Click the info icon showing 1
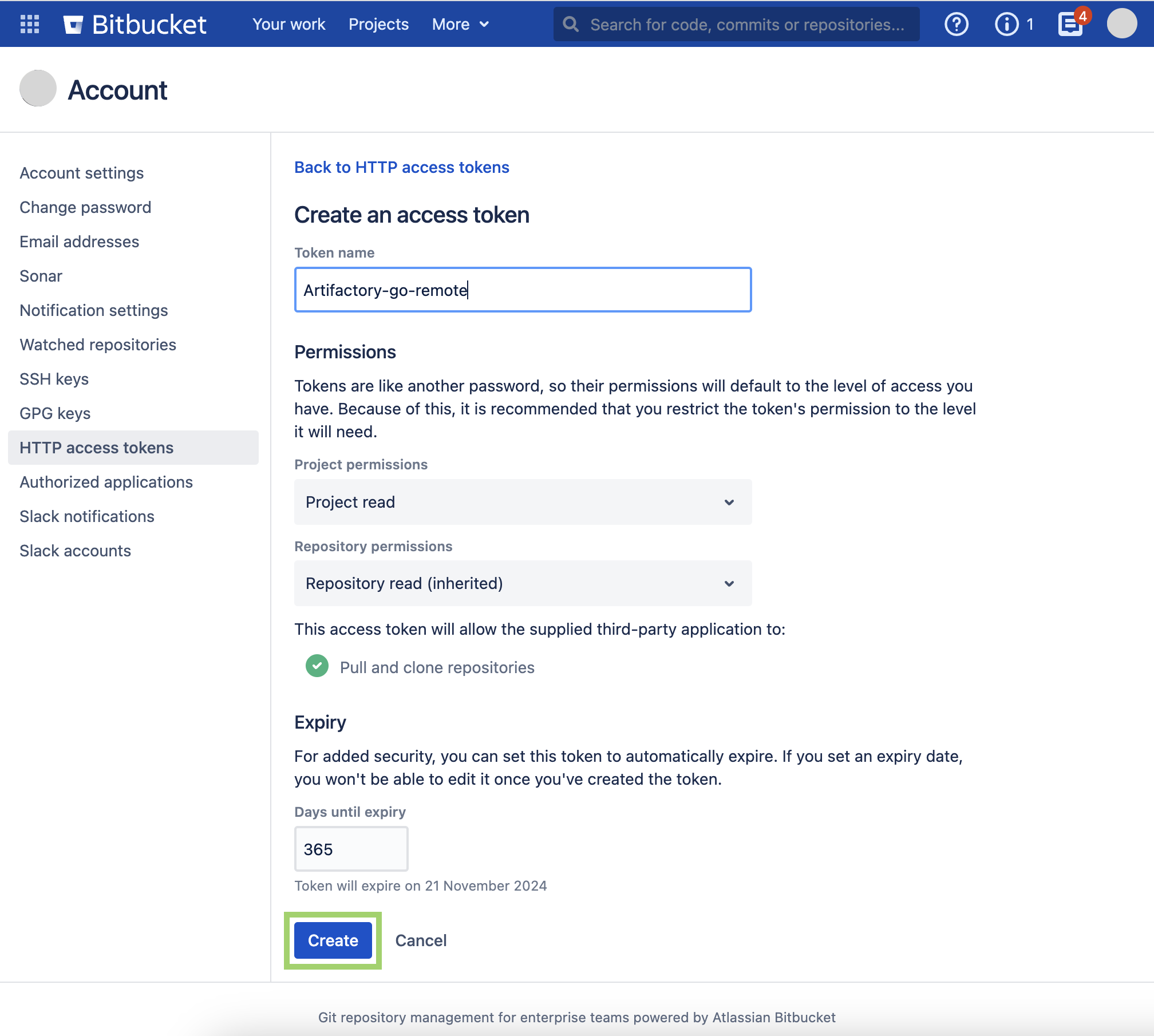The width and height of the screenshot is (1154, 1036). (x=1006, y=24)
